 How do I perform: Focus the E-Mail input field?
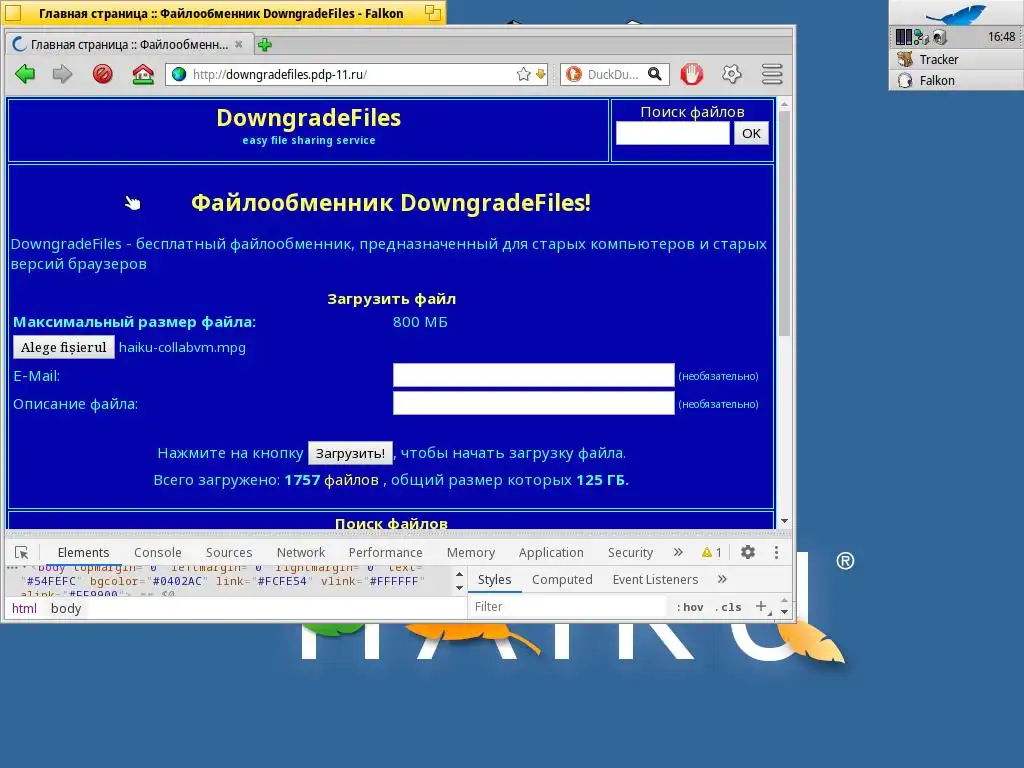534,376
